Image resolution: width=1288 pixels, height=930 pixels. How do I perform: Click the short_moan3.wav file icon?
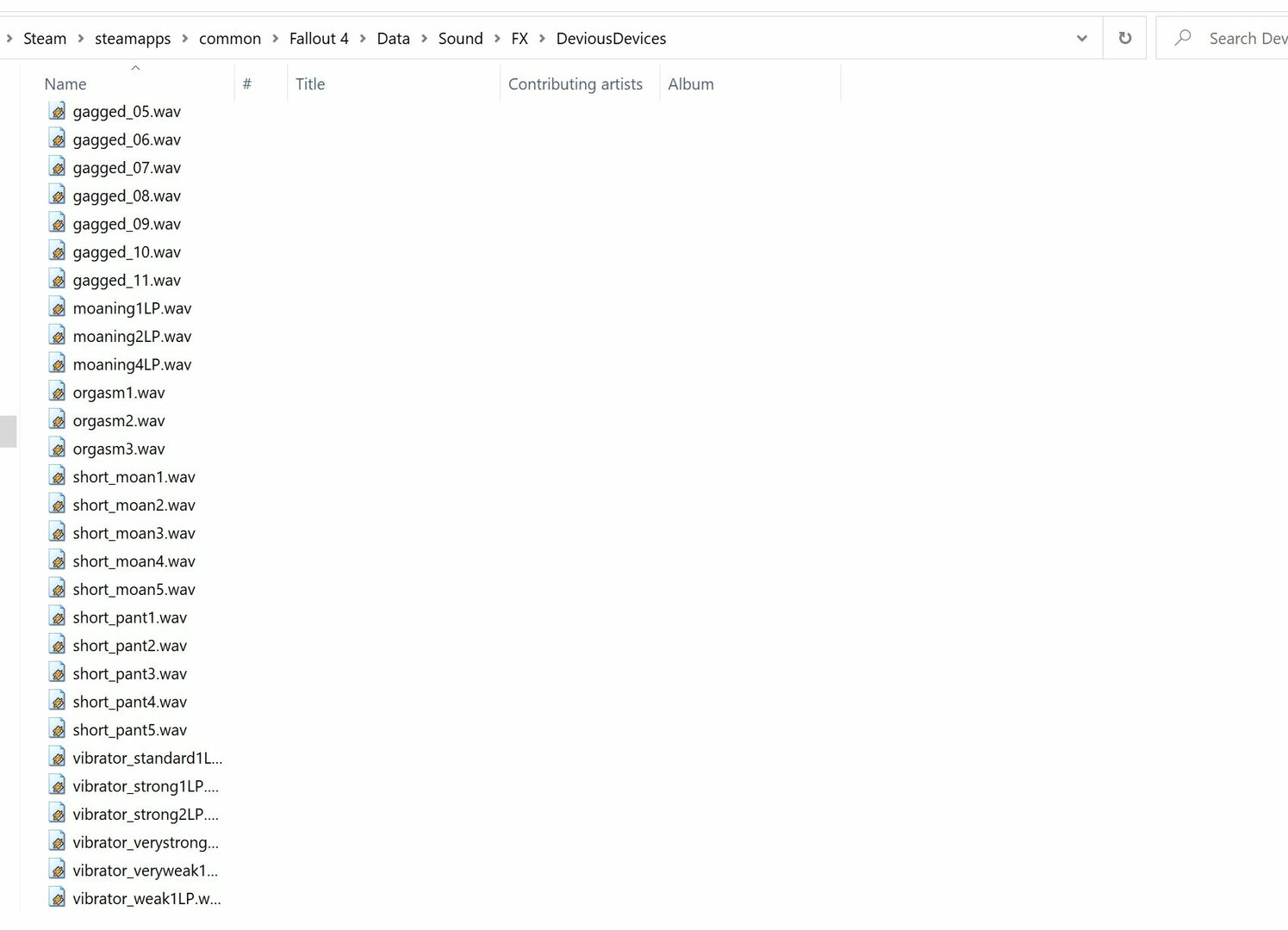click(x=57, y=533)
